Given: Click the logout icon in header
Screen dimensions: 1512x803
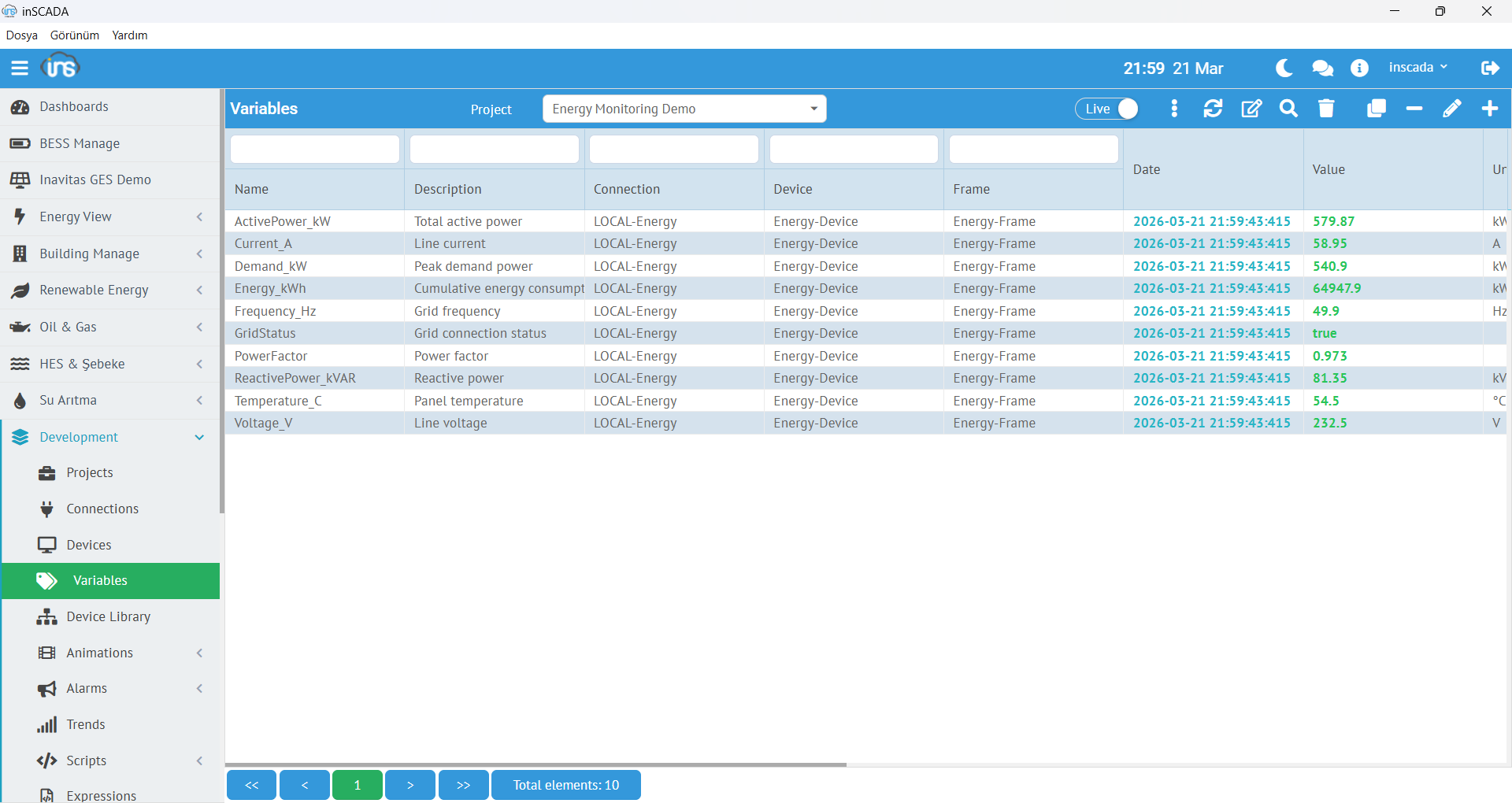Looking at the screenshot, I should pos(1489,68).
